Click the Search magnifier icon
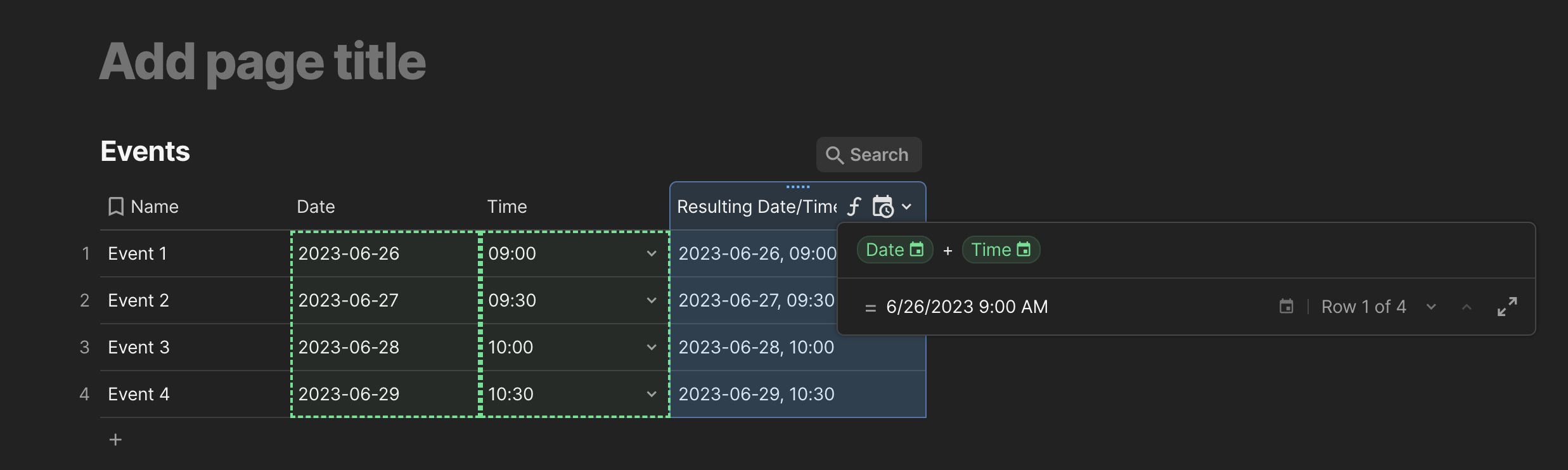The image size is (1568, 470). (834, 155)
